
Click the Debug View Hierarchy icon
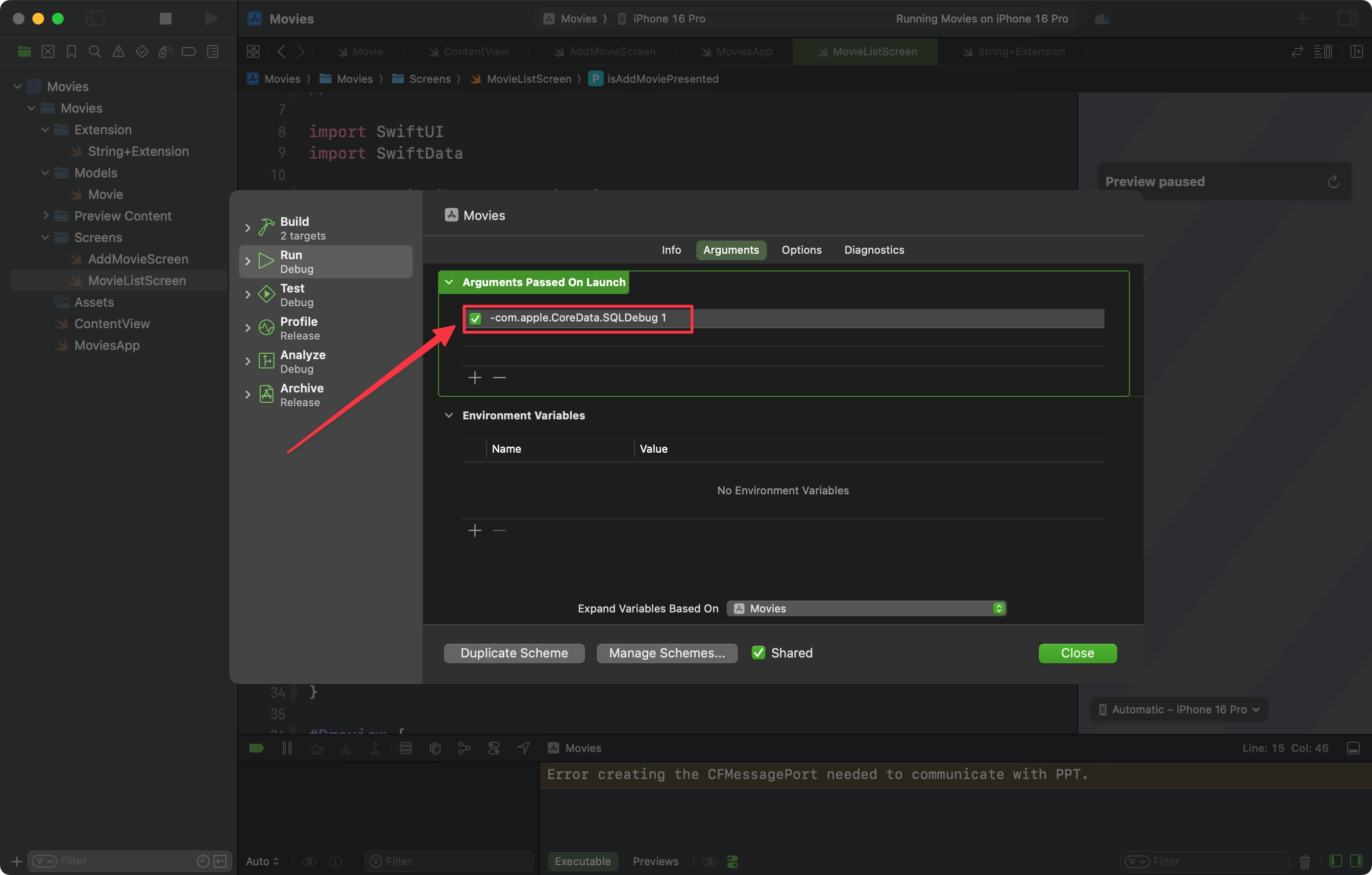coord(435,748)
